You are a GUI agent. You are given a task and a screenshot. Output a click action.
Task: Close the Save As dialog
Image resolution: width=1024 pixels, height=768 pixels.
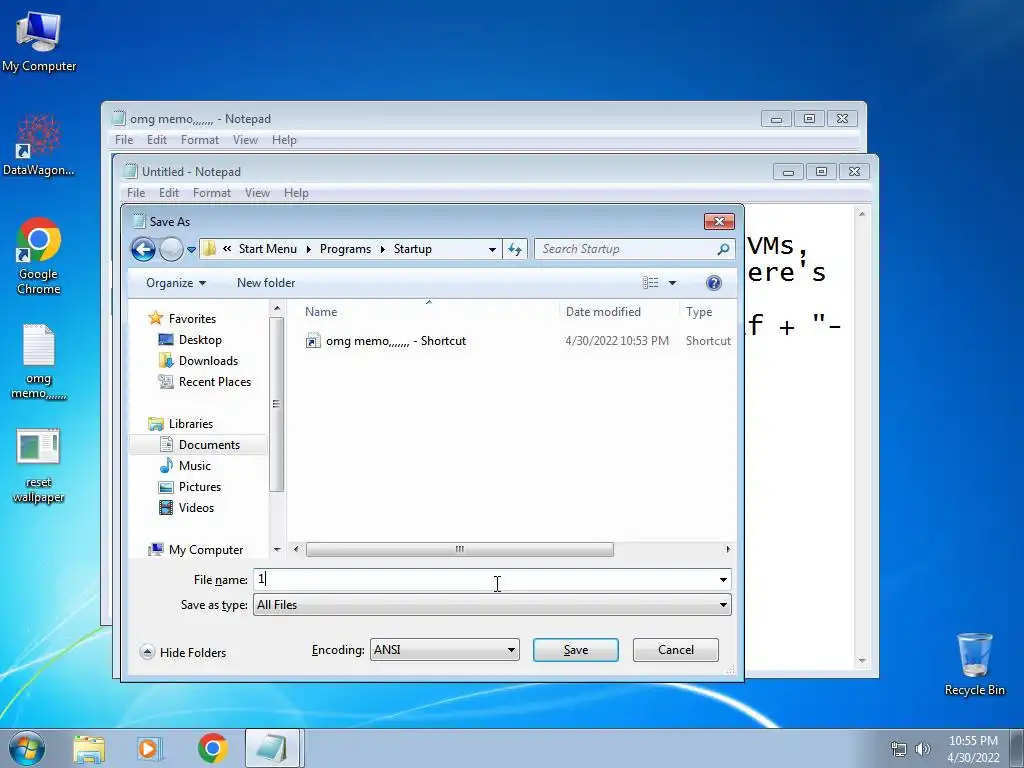point(719,221)
